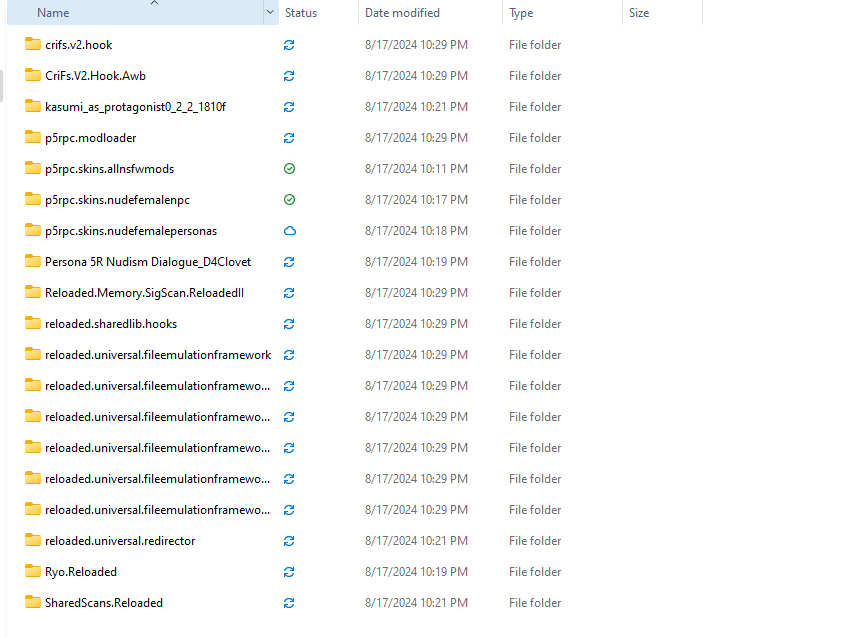Select the reloaded.sharedlib.hooks folder icon

[33, 323]
